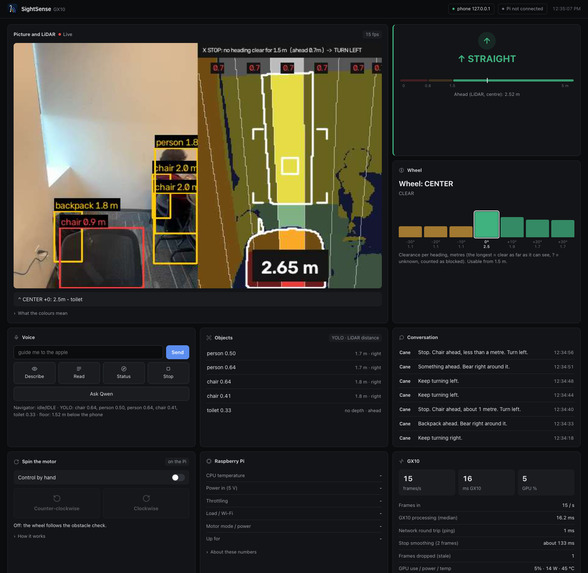This screenshot has height=573, width=588.
Task: Toggle the Control by hand switch
Action: click(x=178, y=477)
